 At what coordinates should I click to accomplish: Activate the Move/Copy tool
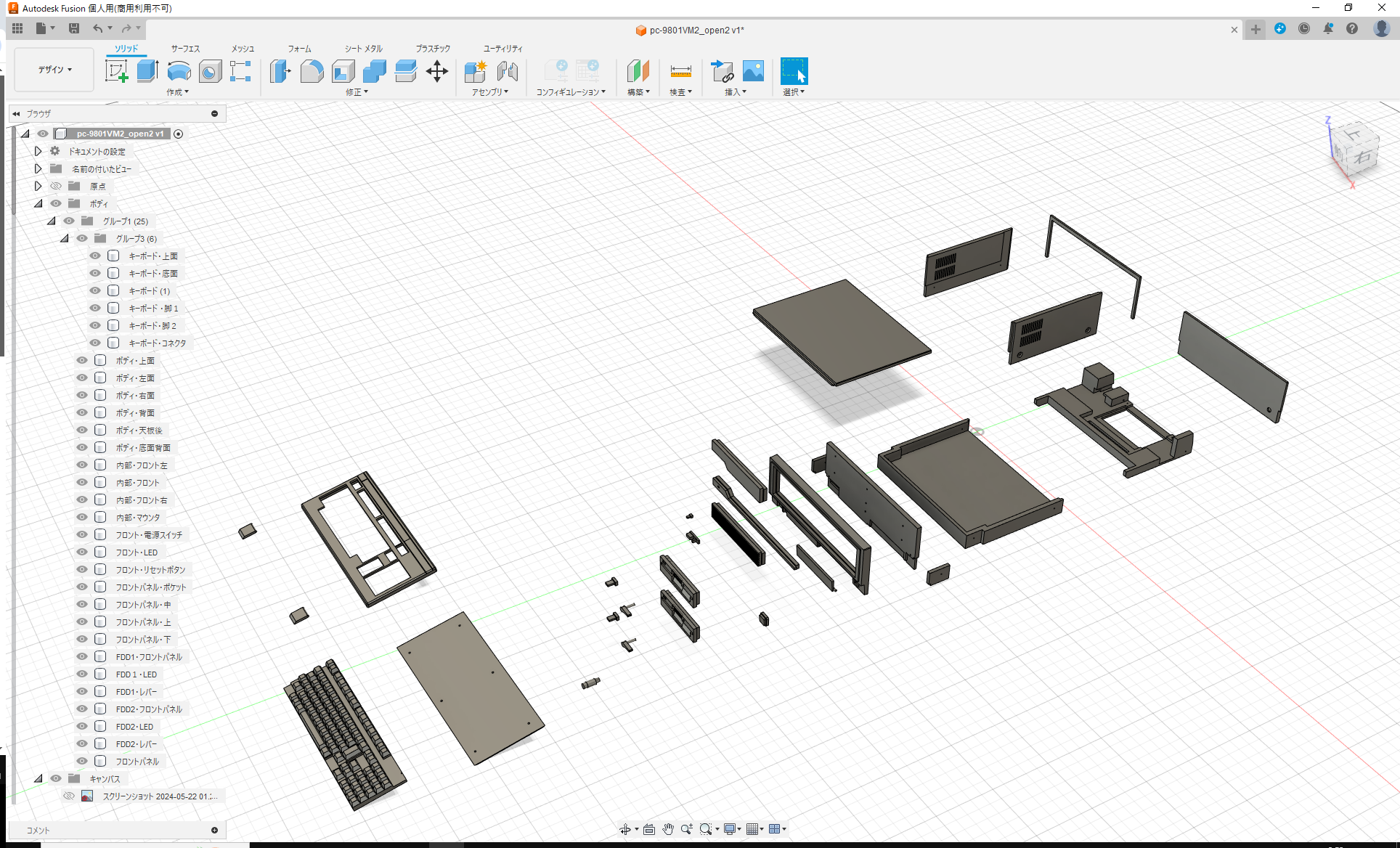point(437,70)
